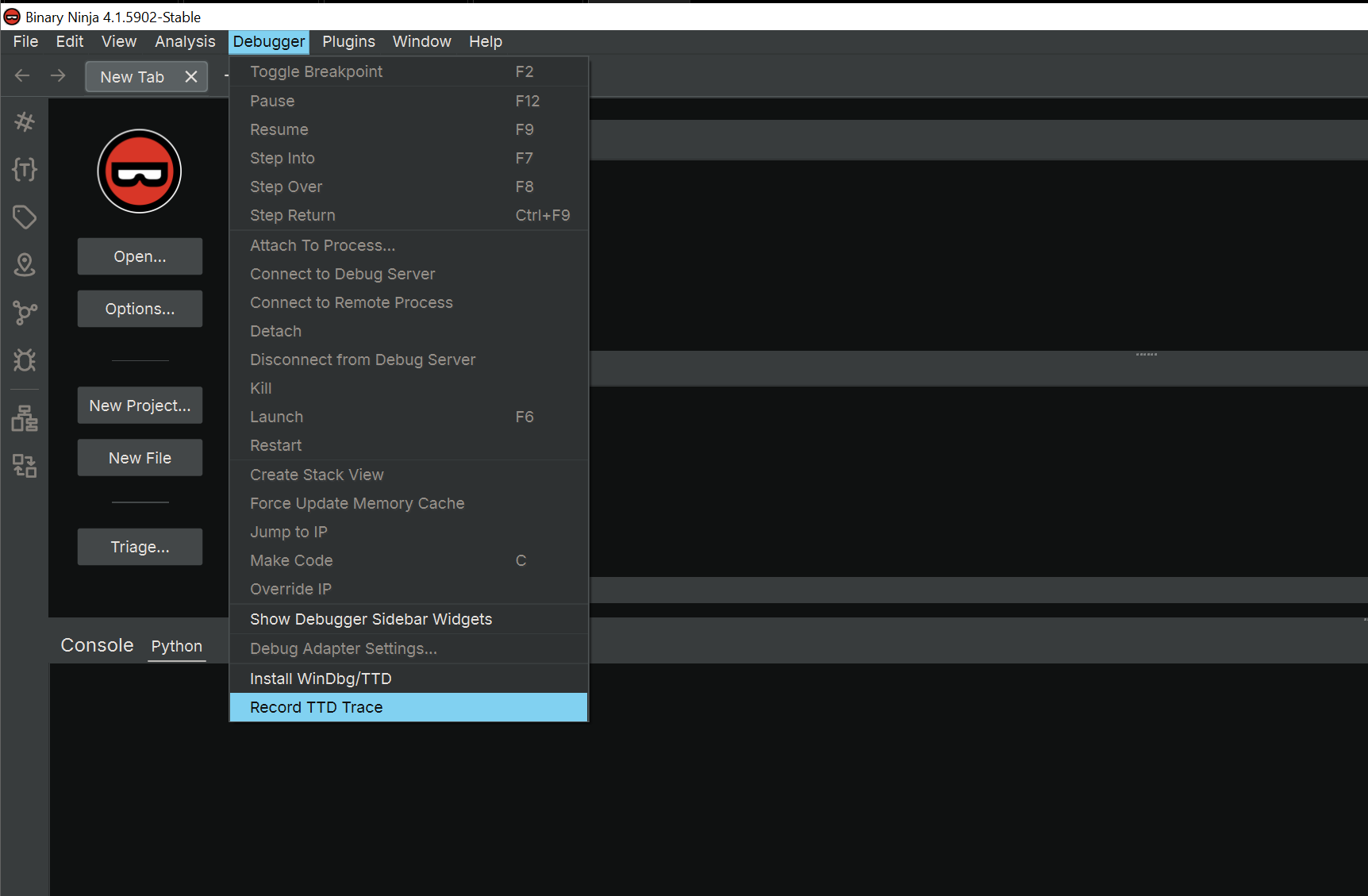Open the Edit menu
1368x896 pixels.
point(70,41)
